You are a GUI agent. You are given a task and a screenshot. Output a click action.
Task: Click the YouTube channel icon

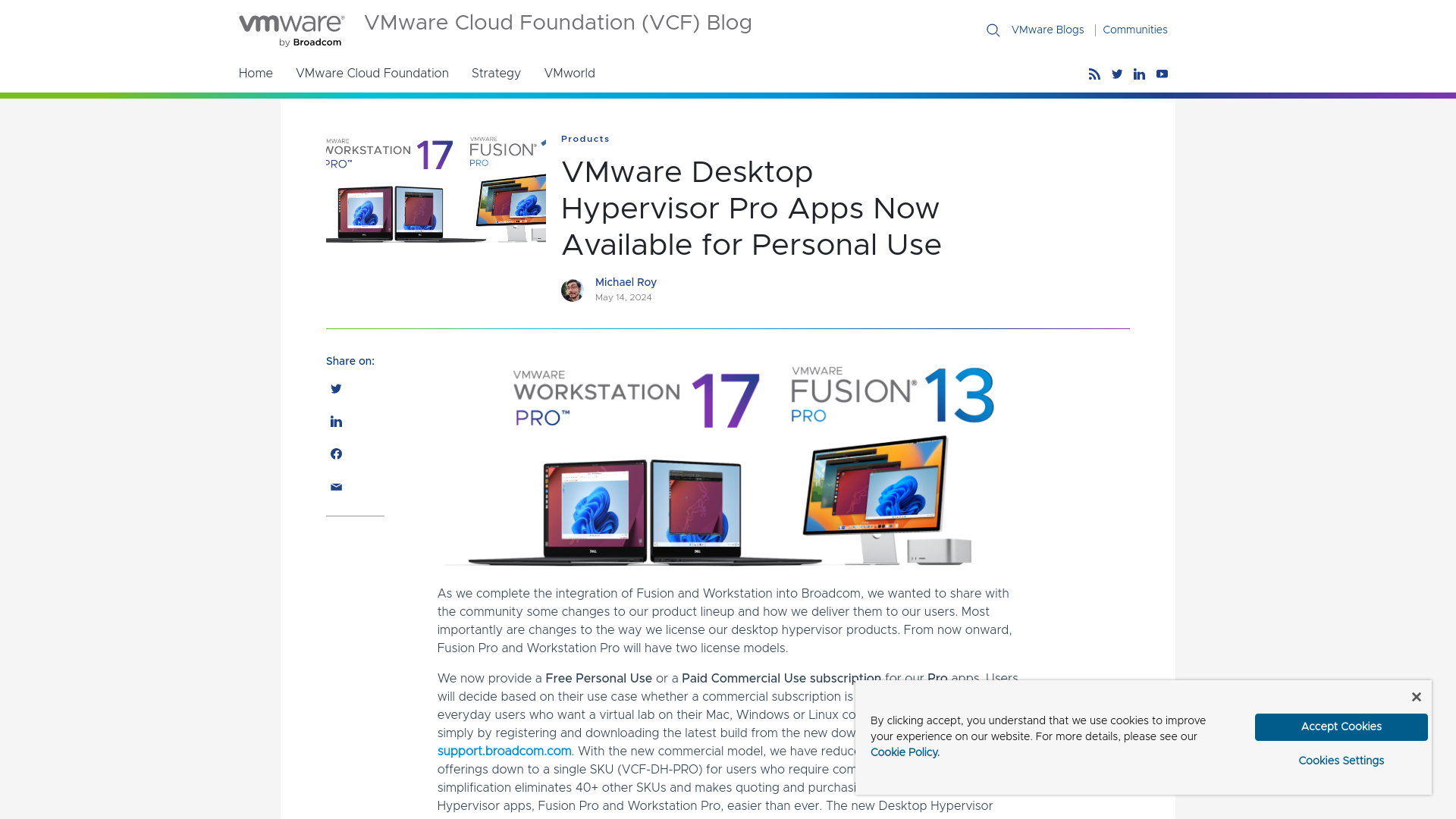coord(1161,74)
